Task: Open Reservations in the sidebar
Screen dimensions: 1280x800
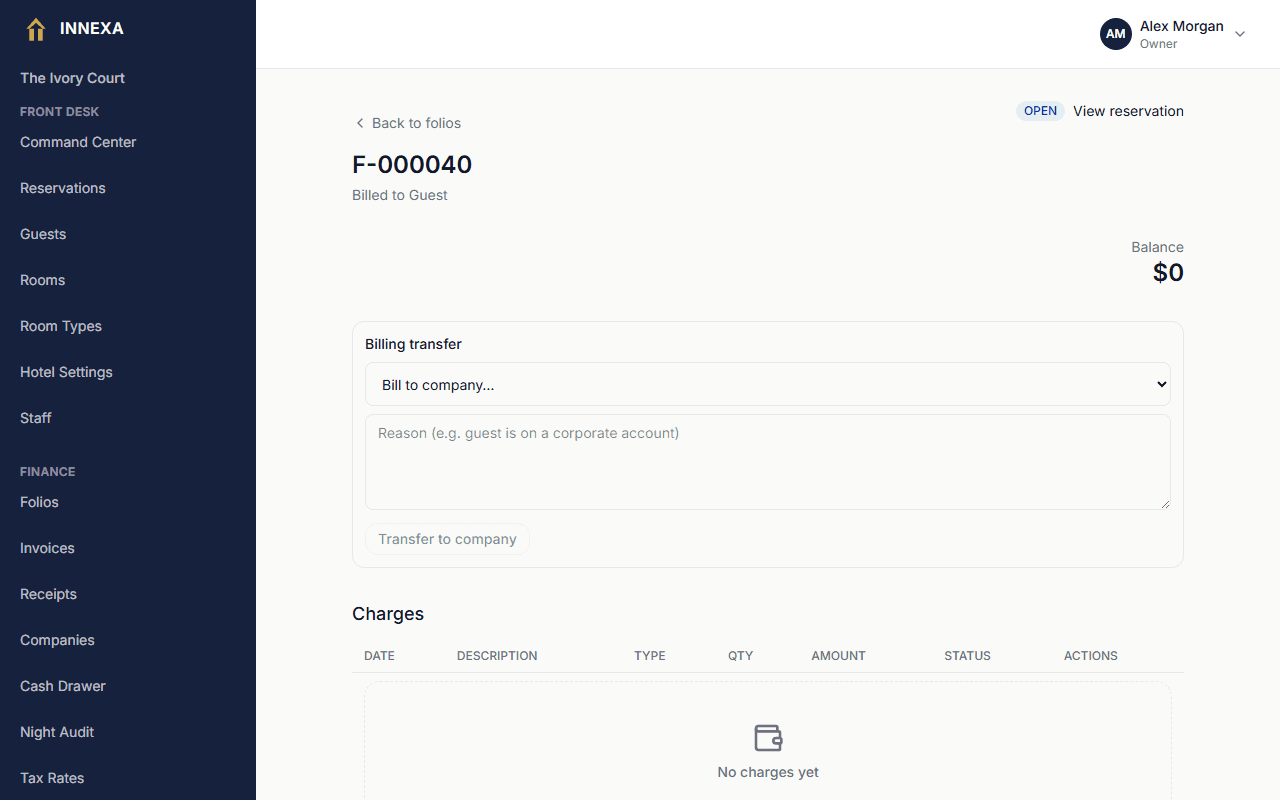Action: coord(63,188)
